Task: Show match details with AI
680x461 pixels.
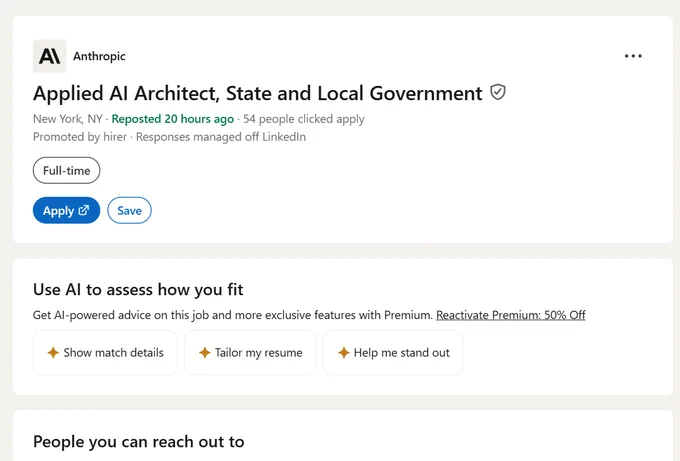Action: 105,353
